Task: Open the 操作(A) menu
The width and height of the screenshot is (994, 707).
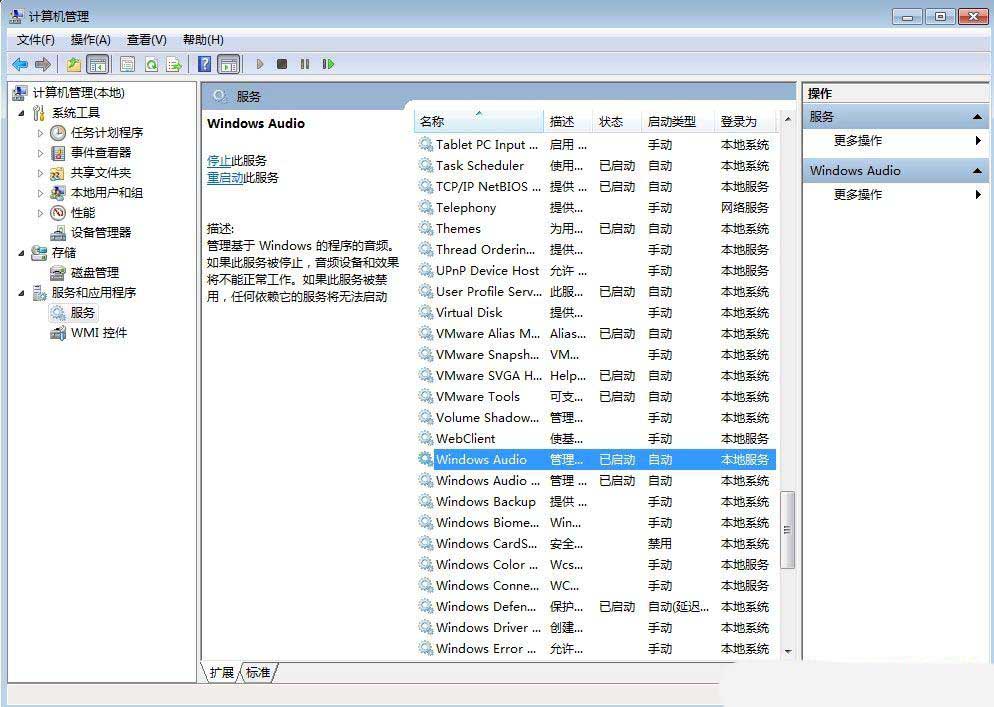Action: tap(91, 40)
